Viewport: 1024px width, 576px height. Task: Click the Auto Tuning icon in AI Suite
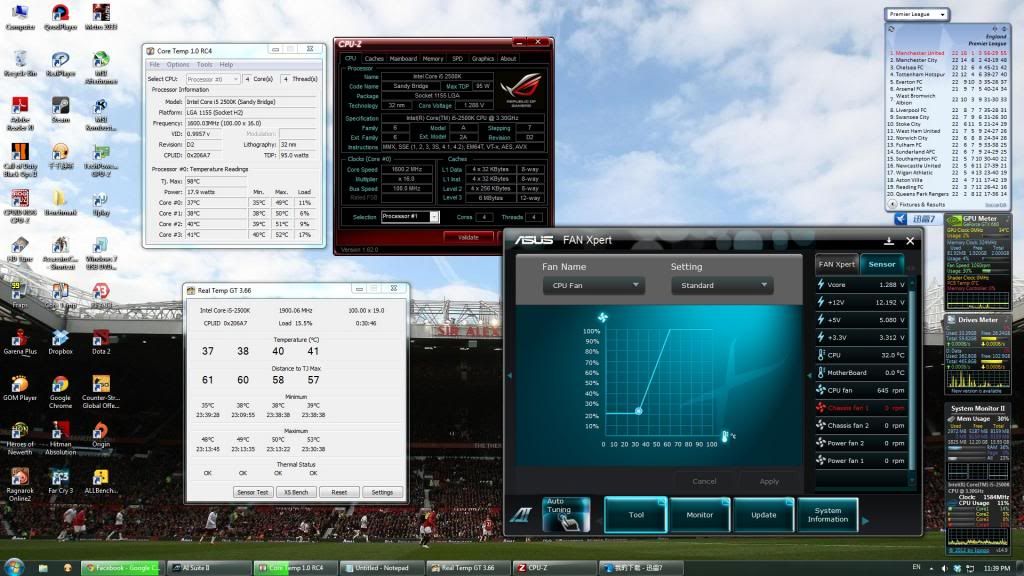pyautogui.click(x=560, y=509)
